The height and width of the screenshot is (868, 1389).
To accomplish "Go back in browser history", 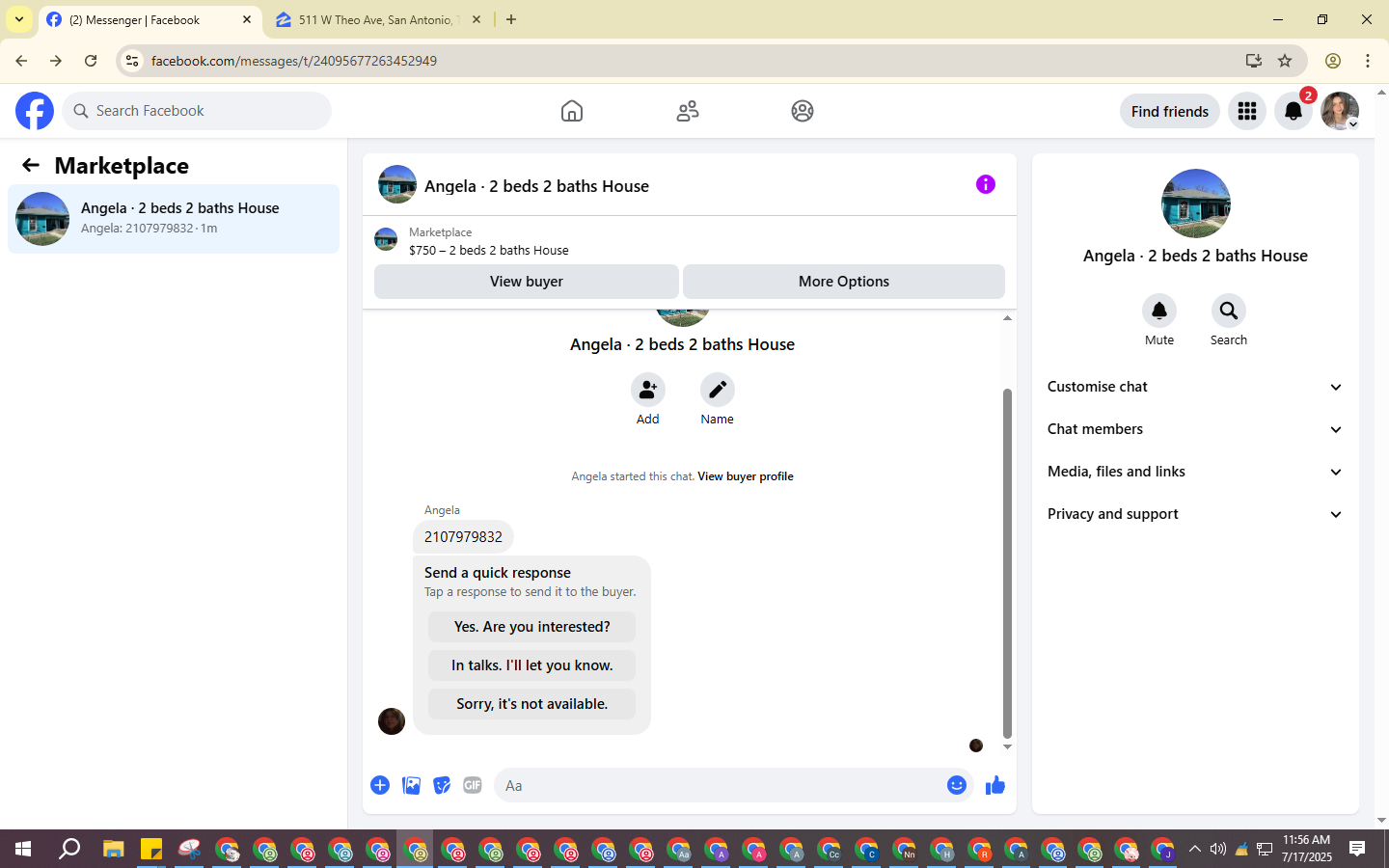I will (21, 61).
